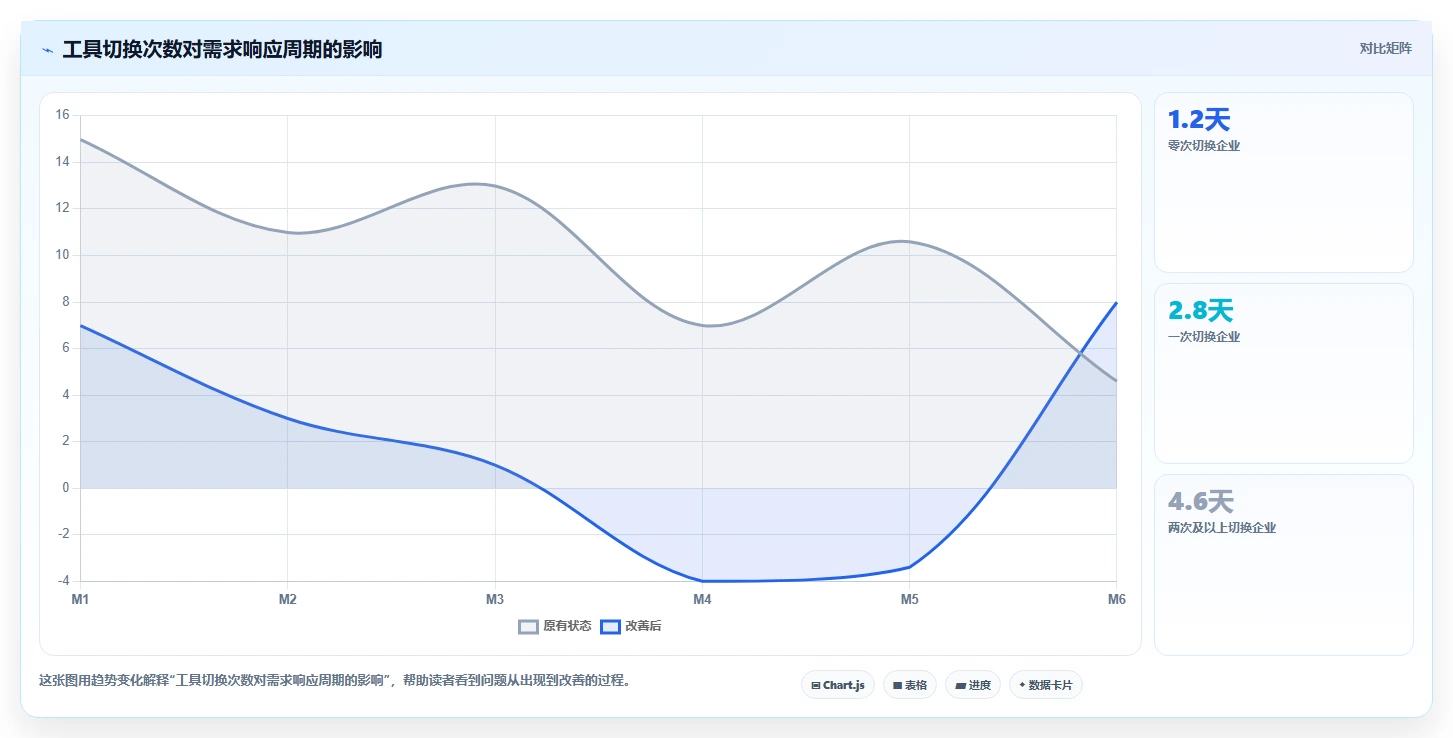This screenshot has width=1453, height=738.
Task: Select the 数据卡片 tag button
Action: tap(1046, 685)
